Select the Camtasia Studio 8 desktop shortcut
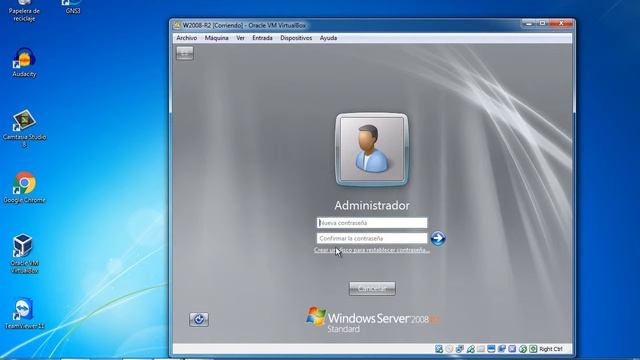 pyautogui.click(x=24, y=128)
